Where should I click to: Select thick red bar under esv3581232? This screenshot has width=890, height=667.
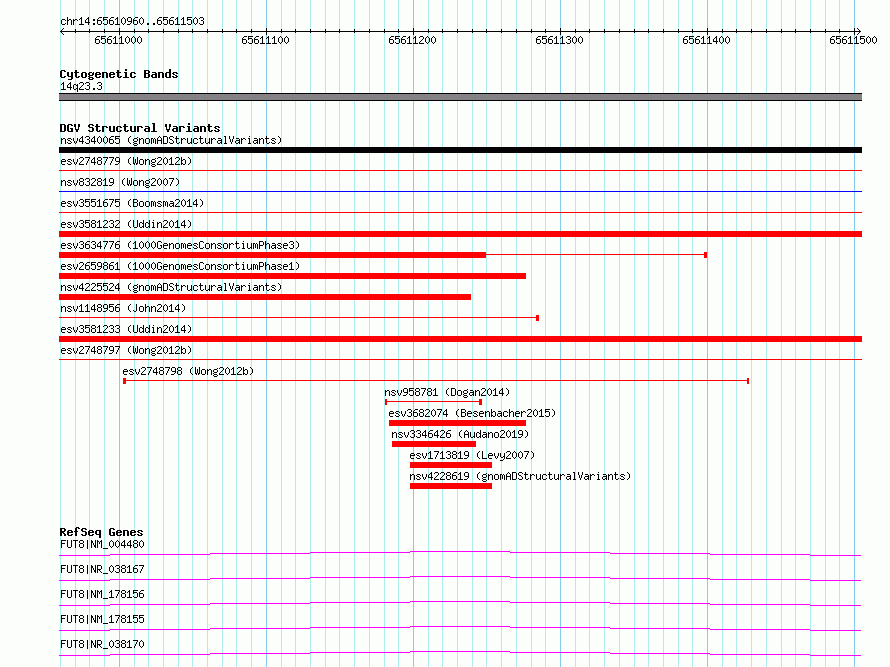[460, 234]
